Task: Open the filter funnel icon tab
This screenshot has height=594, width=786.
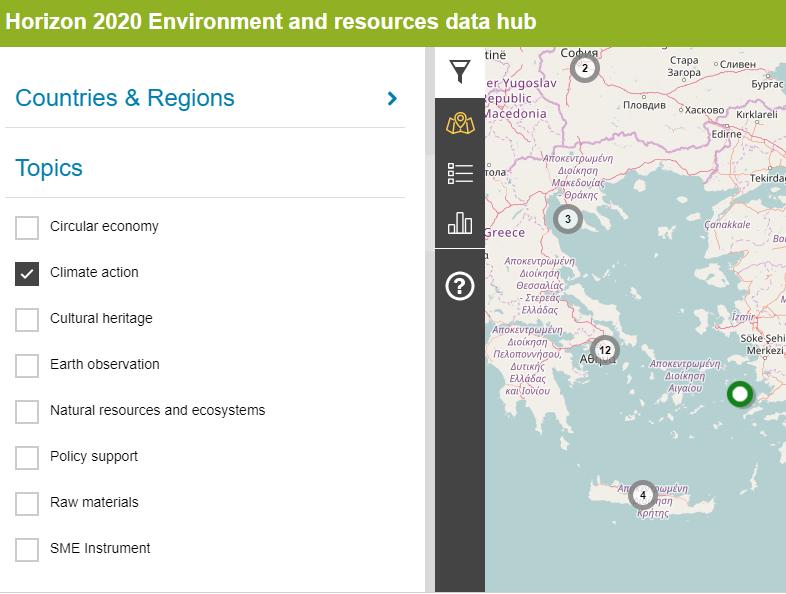Action: pyautogui.click(x=460, y=72)
